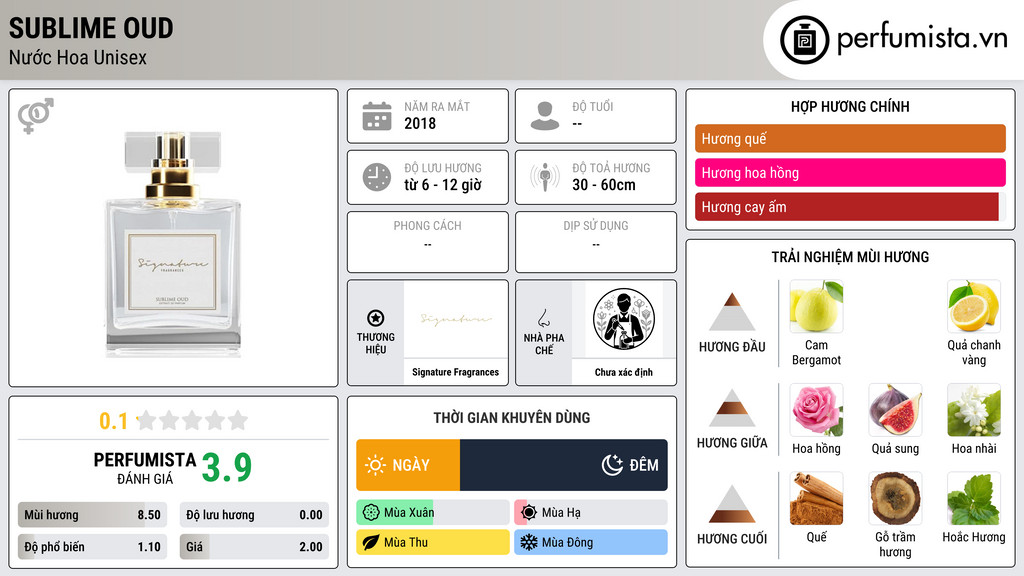Select the Quả chanh vàng note image
This screenshot has width=1024, height=576.
(x=974, y=306)
